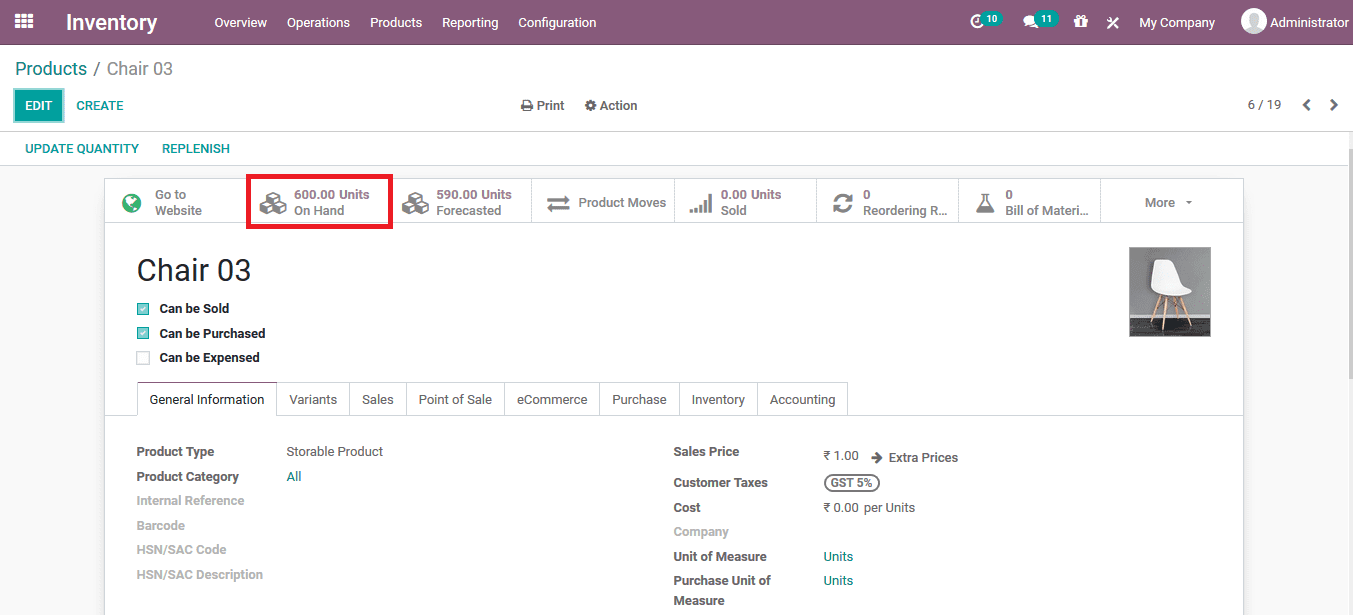The width and height of the screenshot is (1353, 615).
Task: Enable the Can be Expensed checkbox
Action: pyautogui.click(x=142, y=357)
